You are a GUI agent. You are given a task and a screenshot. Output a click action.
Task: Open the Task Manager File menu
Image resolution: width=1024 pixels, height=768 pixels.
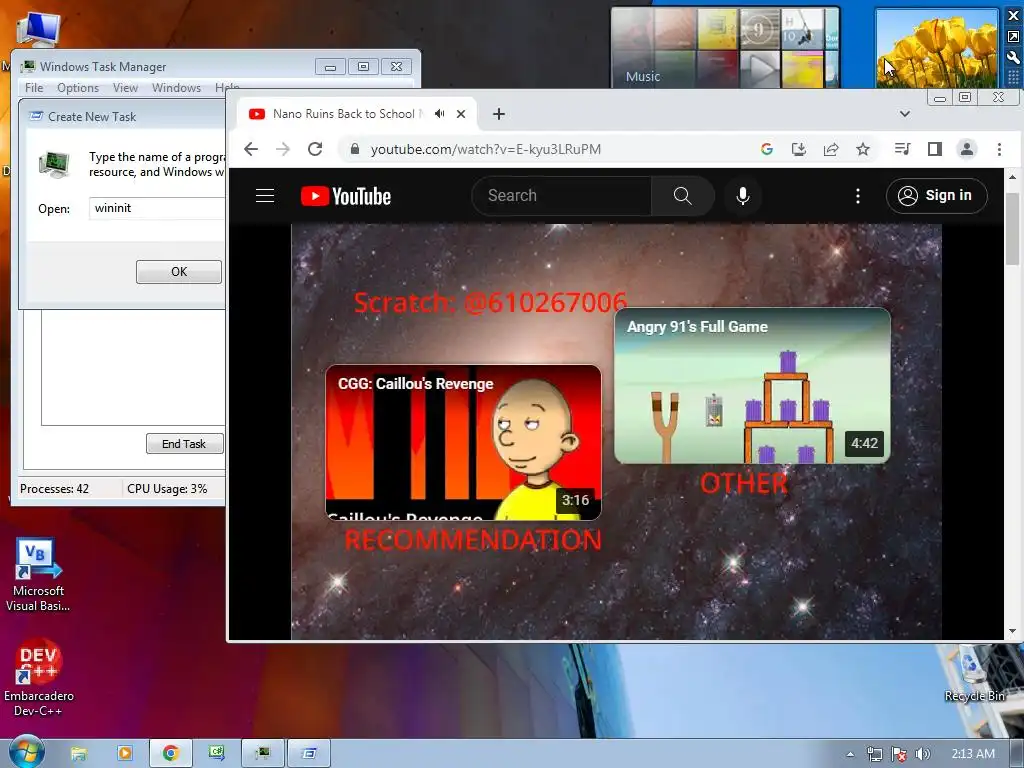34,88
